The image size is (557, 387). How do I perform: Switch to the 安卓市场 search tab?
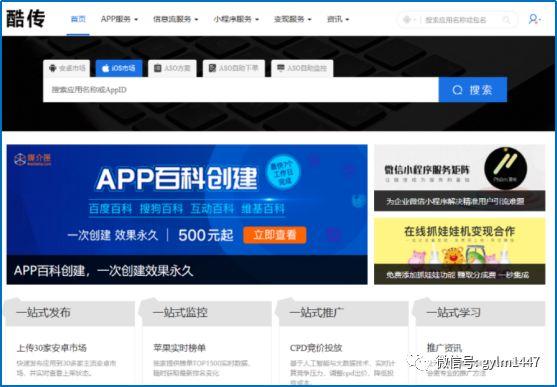point(67,68)
